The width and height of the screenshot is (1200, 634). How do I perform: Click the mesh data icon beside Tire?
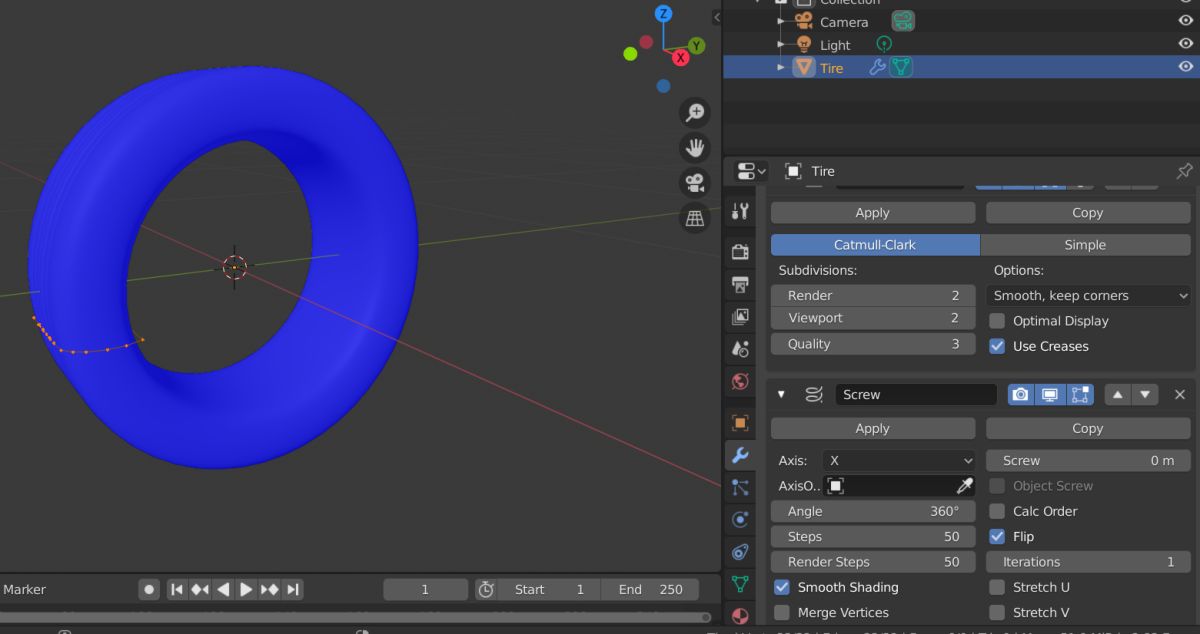click(x=901, y=67)
